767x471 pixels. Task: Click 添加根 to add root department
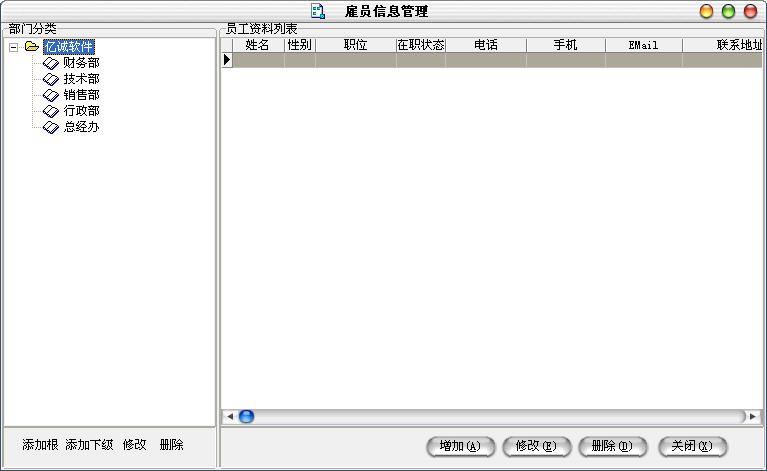click(40, 445)
